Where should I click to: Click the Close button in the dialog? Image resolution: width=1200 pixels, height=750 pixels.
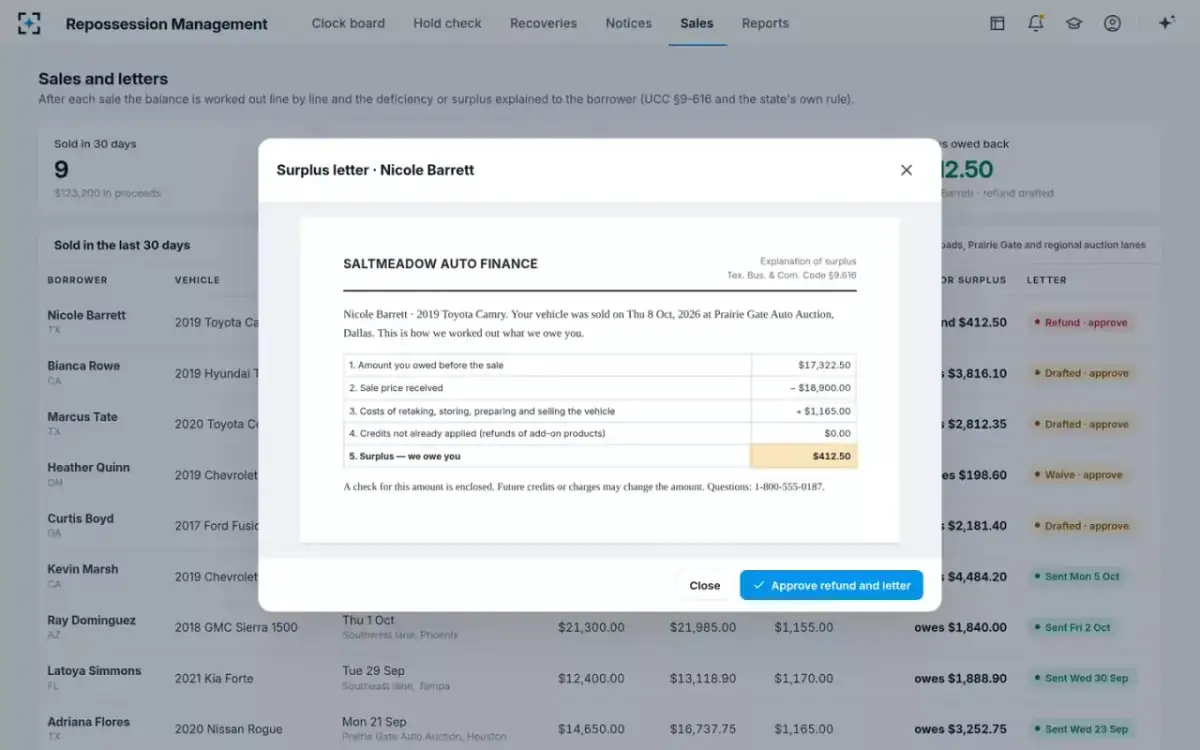pyautogui.click(x=705, y=585)
